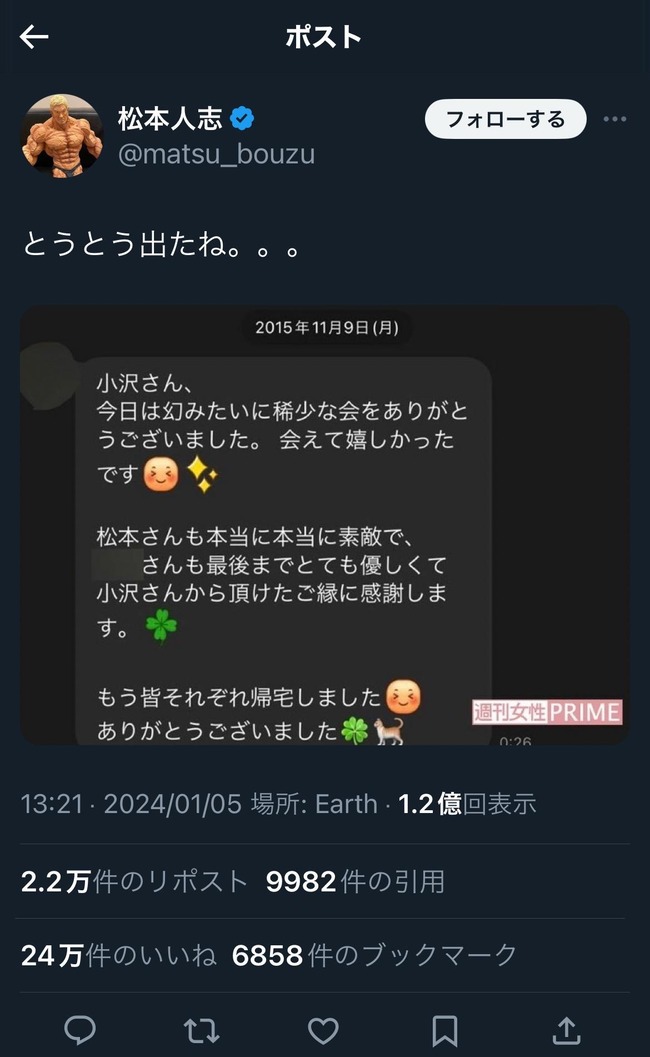Open the 松本人志 display name
Image resolution: width=650 pixels, height=1057 pixels.
[x=170, y=119]
